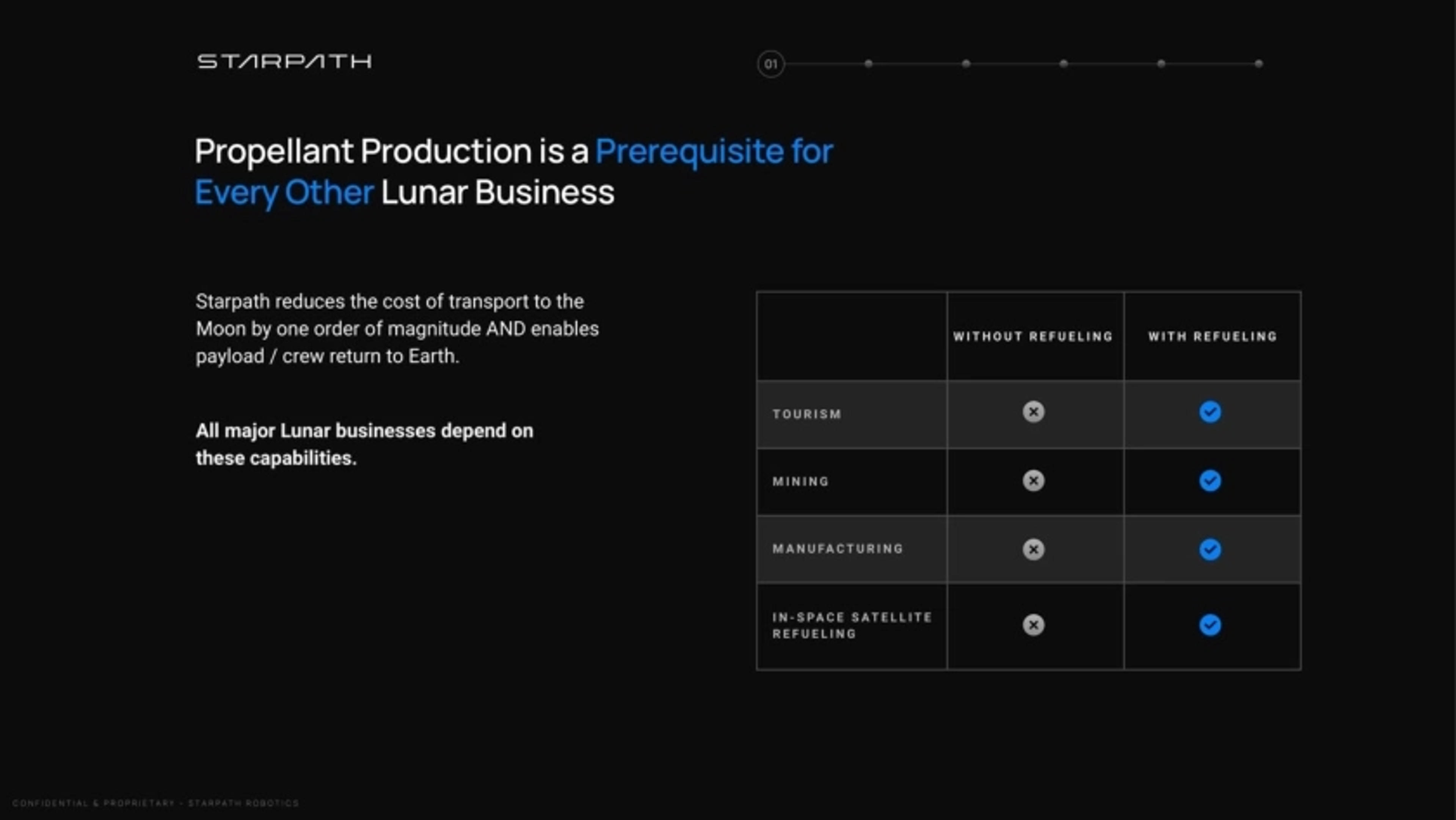1456x820 pixels.
Task: Click the WITH REFUELING column header
Action: (x=1213, y=336)
